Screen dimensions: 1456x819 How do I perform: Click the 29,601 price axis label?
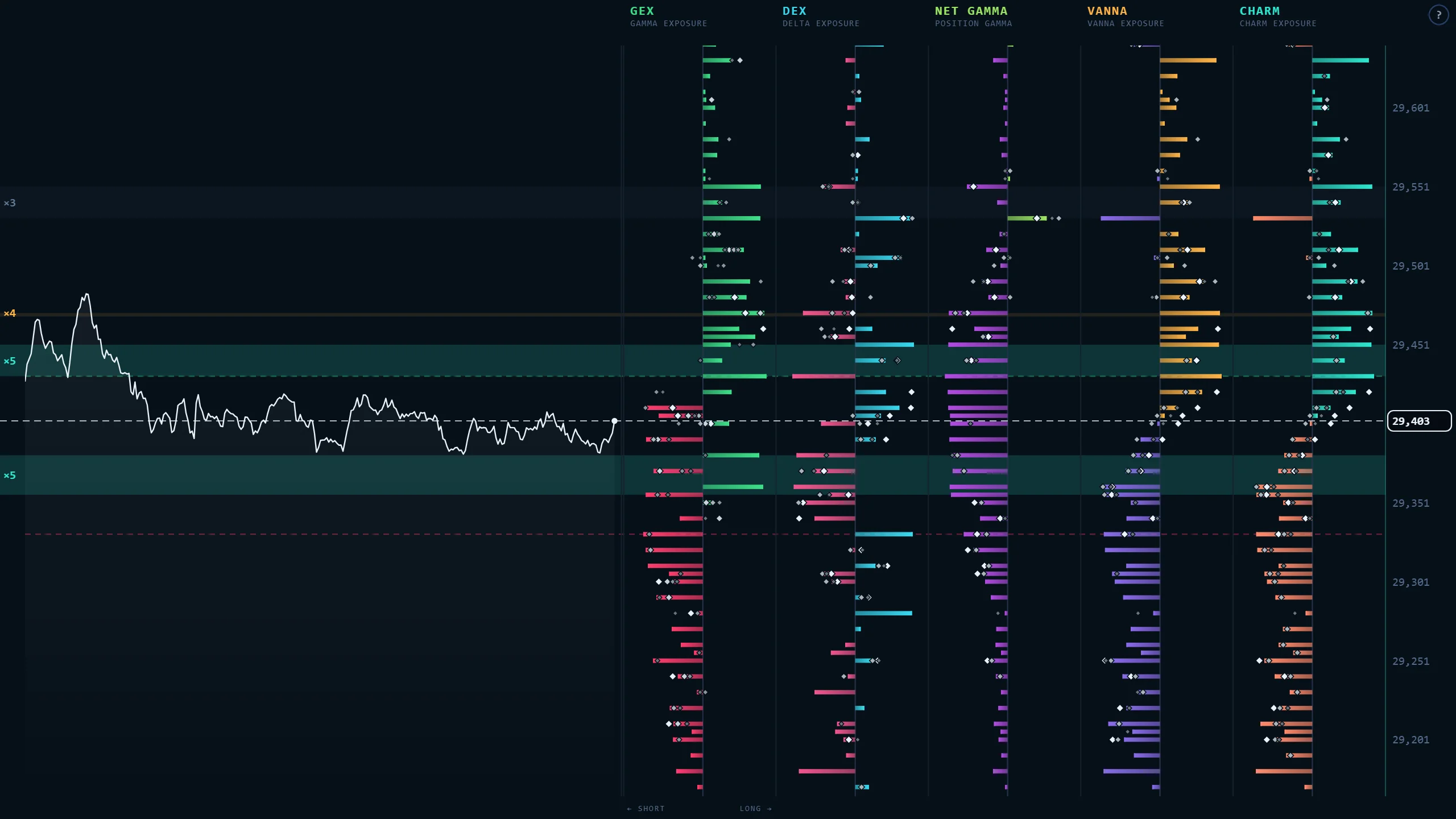click(1410, 108)
